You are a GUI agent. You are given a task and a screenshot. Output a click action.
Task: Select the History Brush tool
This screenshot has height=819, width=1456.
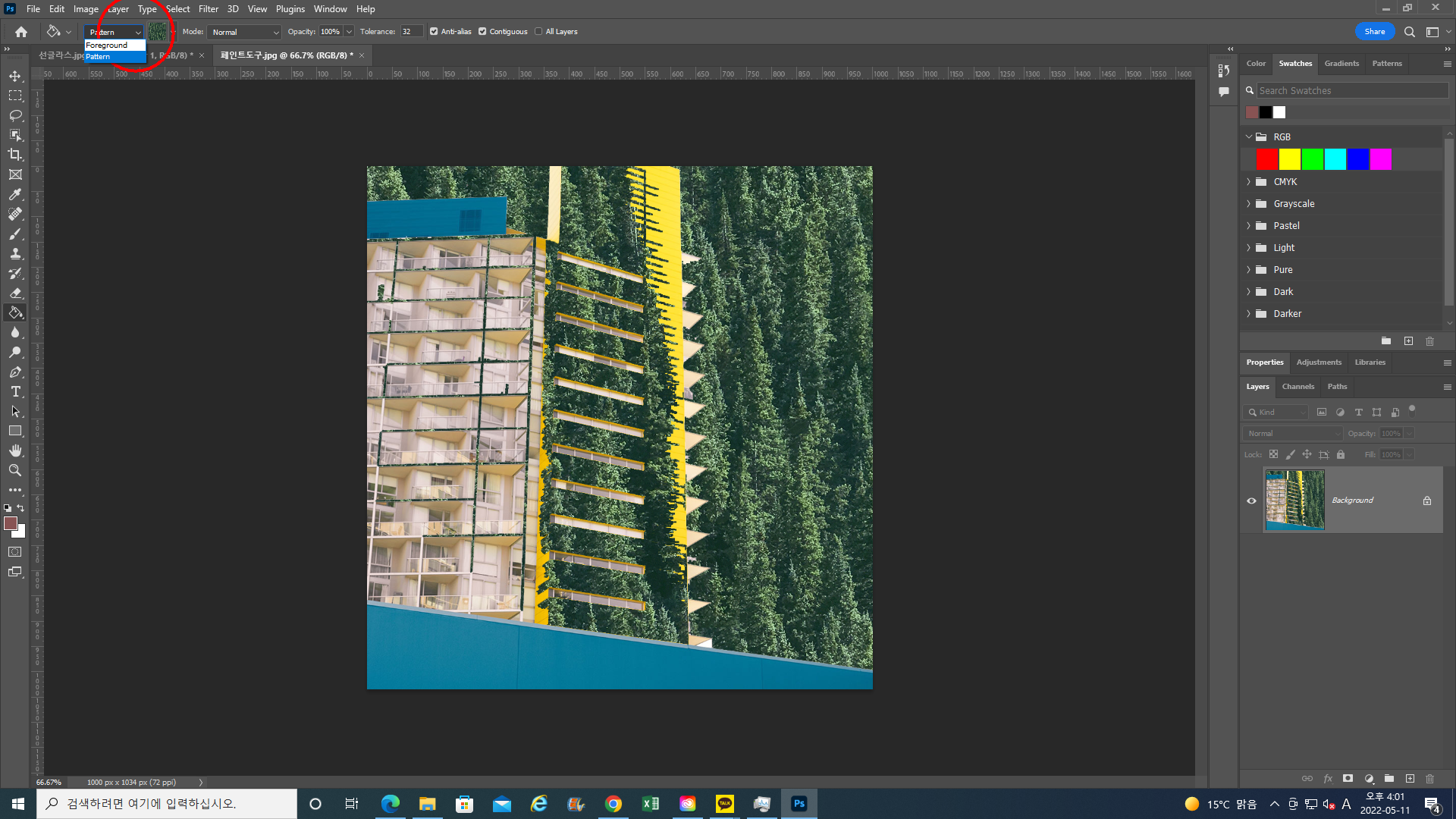point(15,273)
